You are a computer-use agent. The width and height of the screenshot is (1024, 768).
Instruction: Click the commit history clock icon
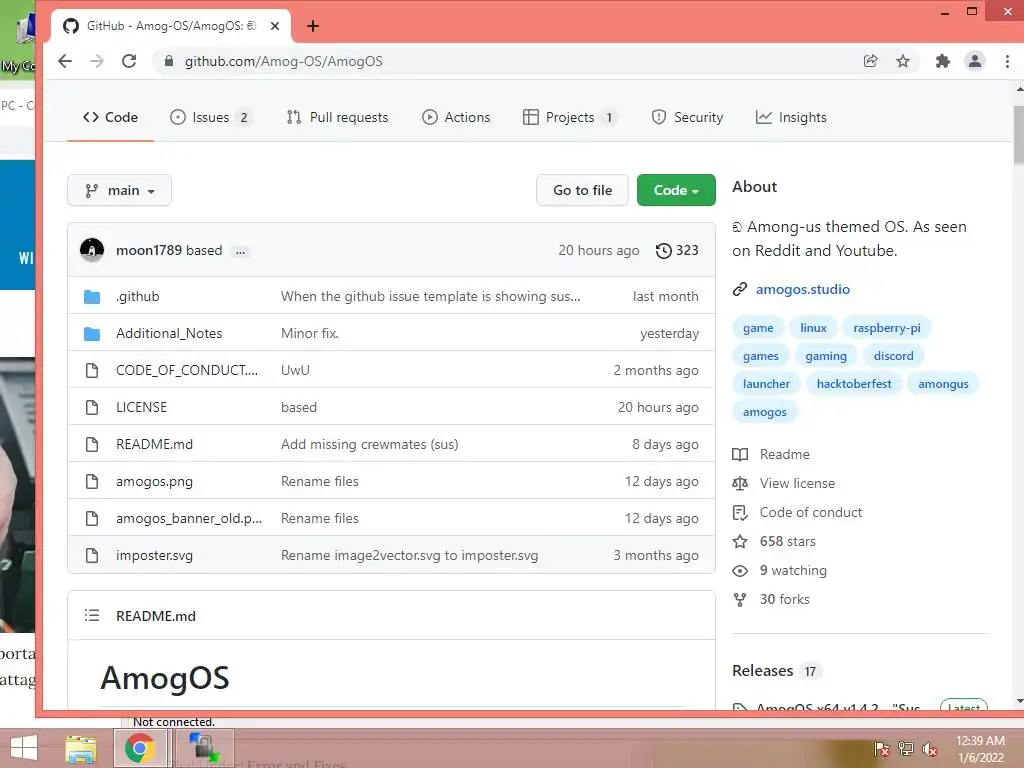[x=664, y=251]
